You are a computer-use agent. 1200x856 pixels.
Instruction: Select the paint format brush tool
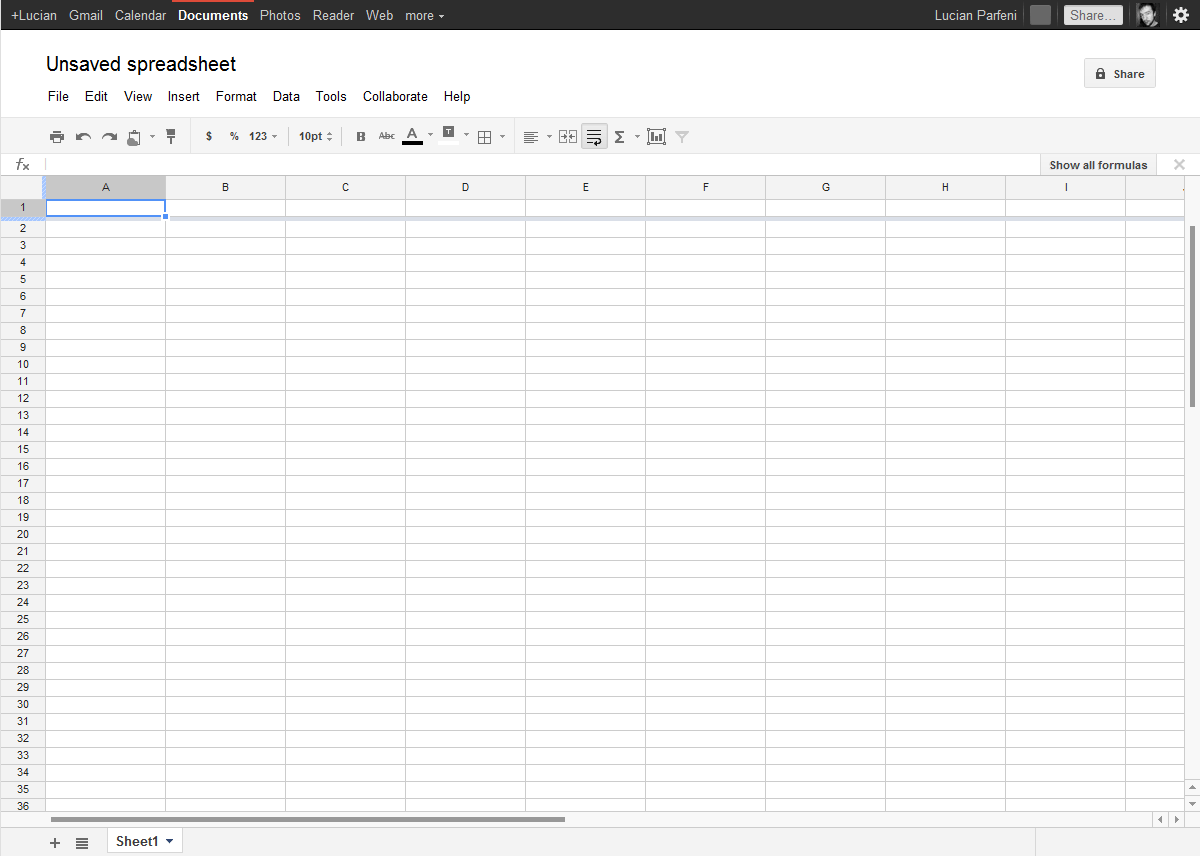click(171, 136)
